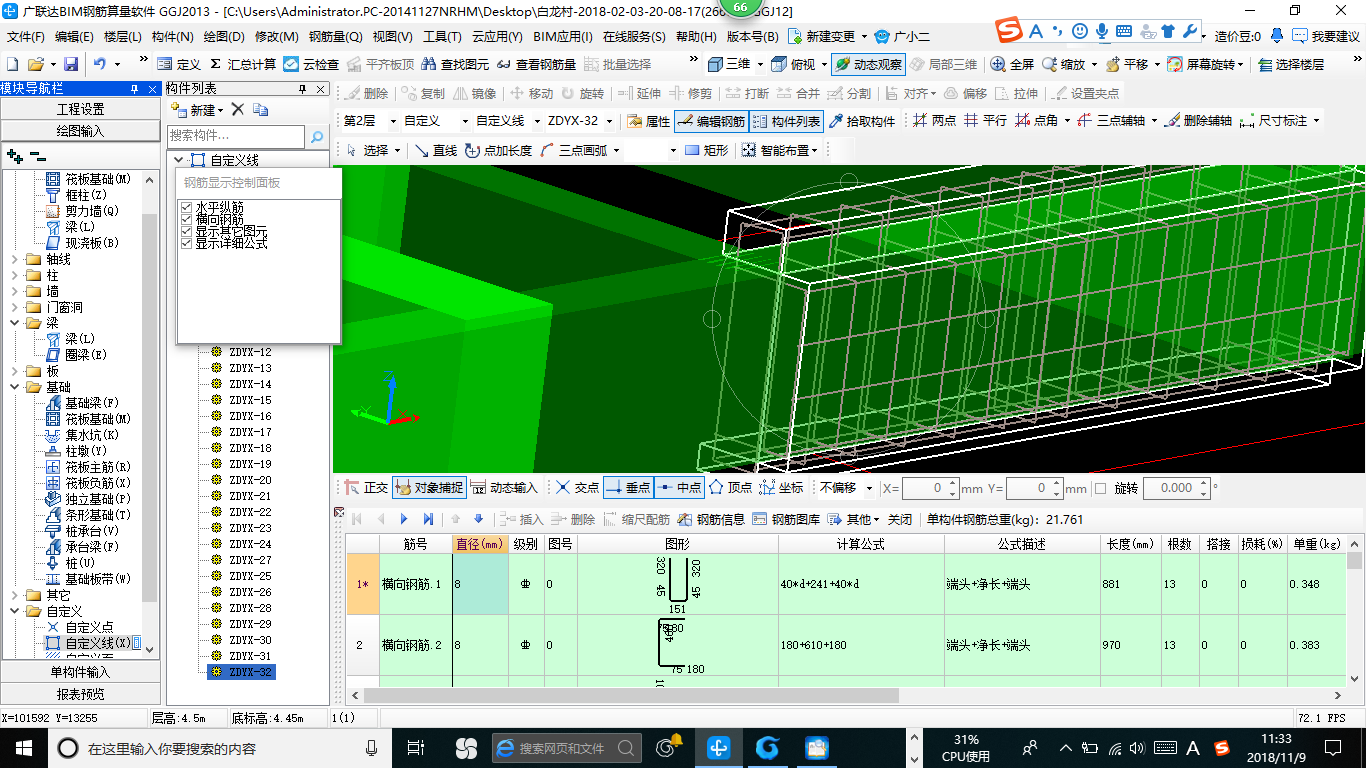Toggle 正交 orthogonal mode
Image resolution: width=1366 pixels, height=768 pixels.
pos(365,488)
